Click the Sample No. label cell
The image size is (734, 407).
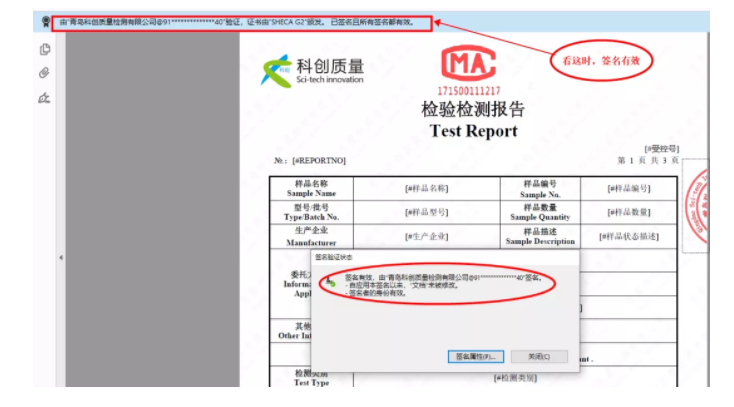click(x=540, y=188)
